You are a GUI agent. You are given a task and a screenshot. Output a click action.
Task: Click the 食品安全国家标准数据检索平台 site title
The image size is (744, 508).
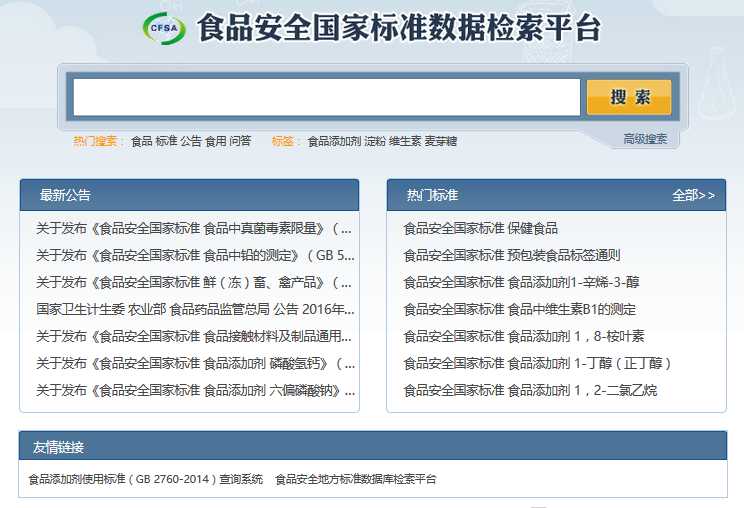tap(399, 28)
